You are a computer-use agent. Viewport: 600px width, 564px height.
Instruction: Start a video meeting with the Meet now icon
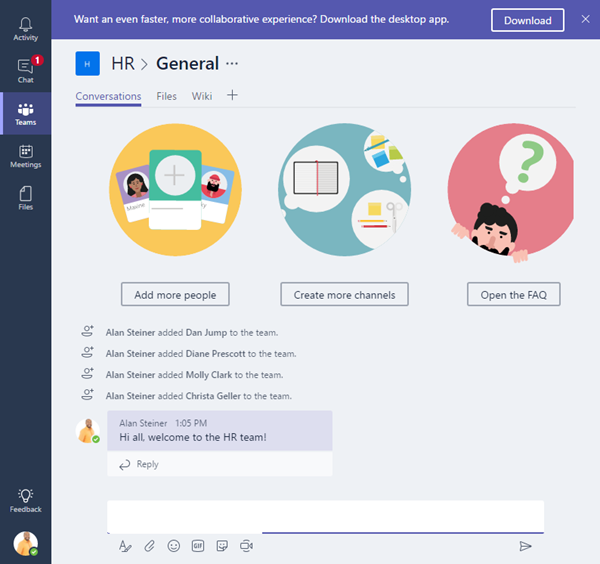coord(246,546)
